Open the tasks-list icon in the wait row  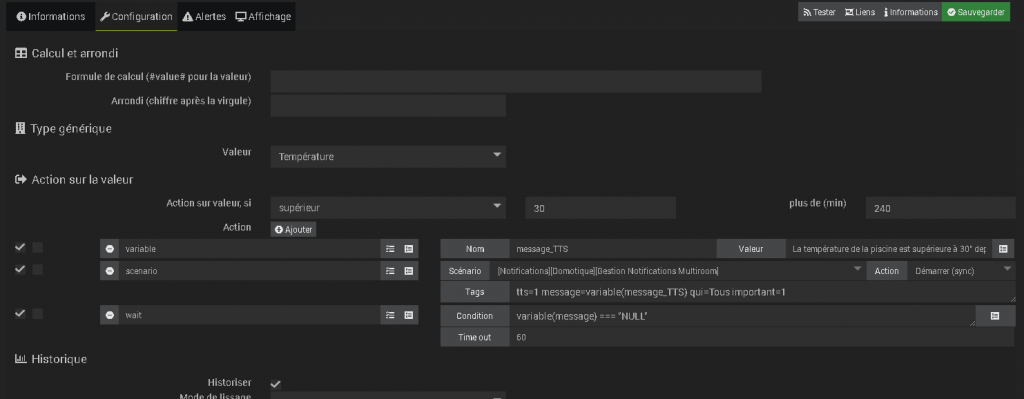point(390,315)
